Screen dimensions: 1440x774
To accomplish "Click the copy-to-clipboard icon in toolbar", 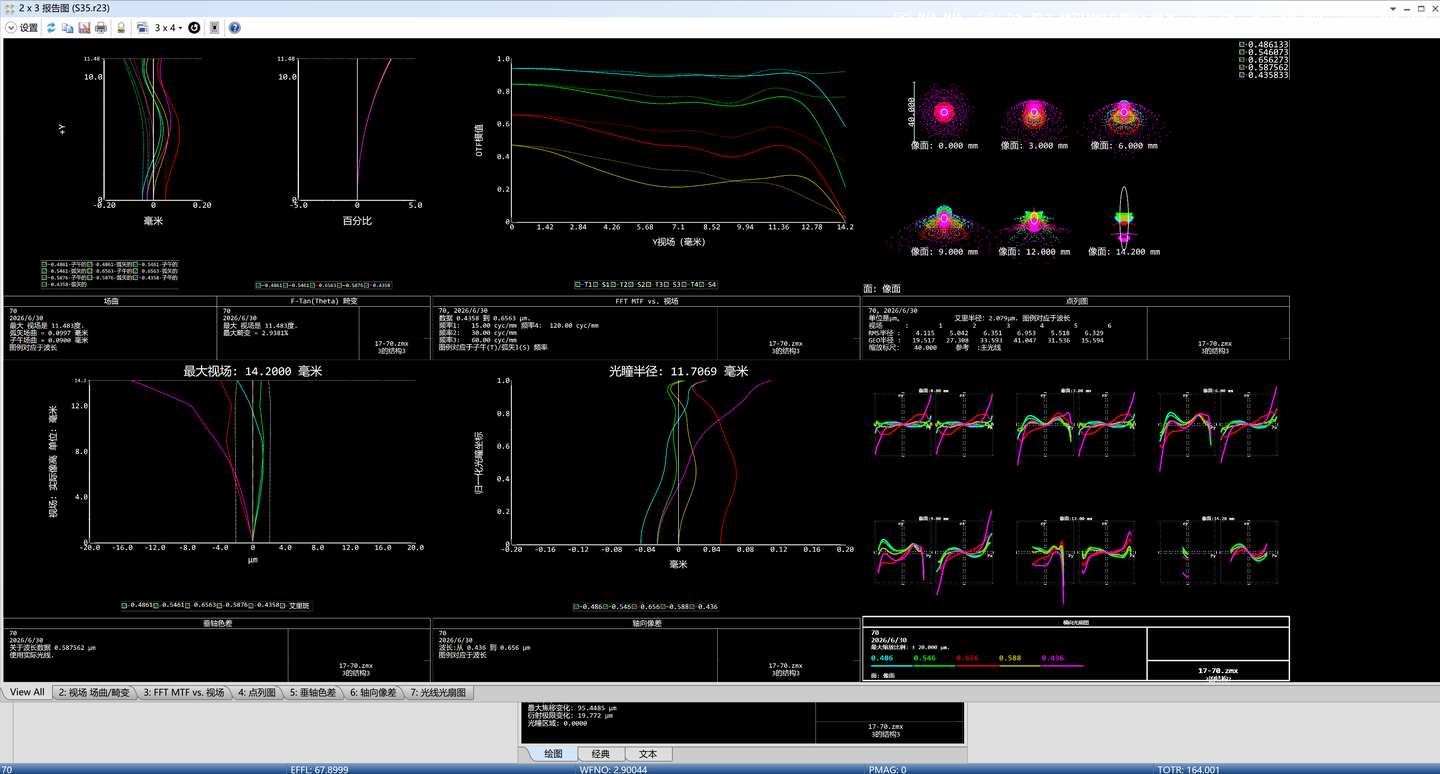I will coord(67,28).
